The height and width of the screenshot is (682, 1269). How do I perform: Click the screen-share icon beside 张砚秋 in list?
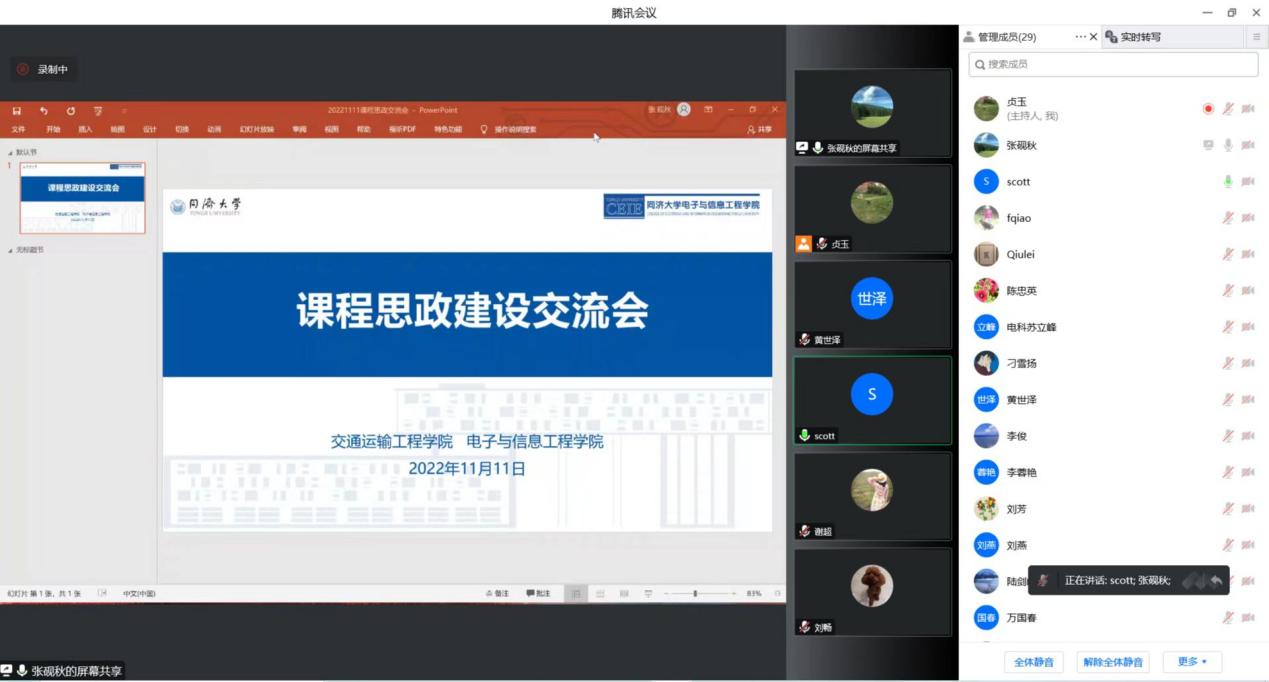[1208, 145]
